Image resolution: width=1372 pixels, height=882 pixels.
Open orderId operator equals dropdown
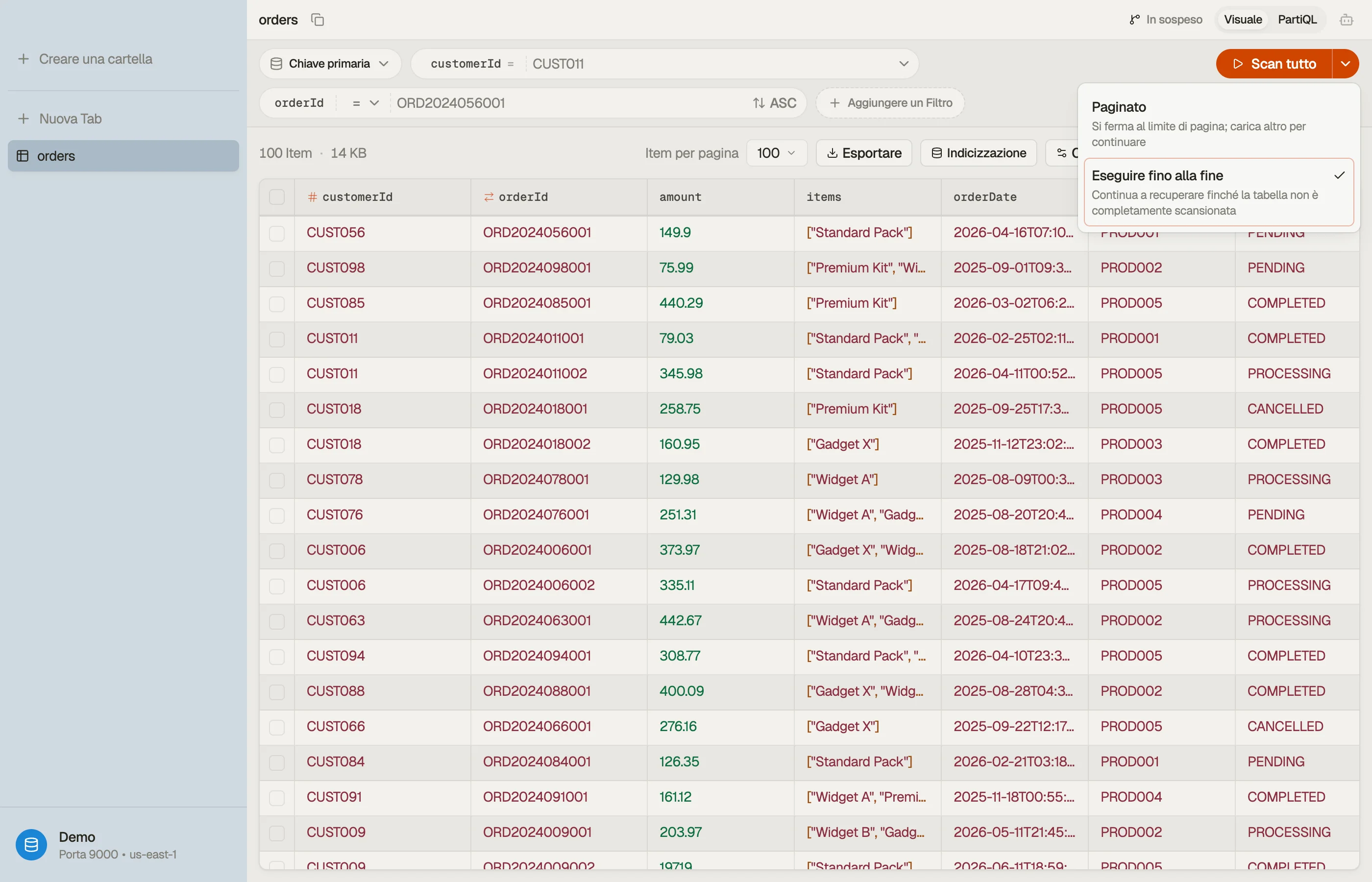coord(365,103)
